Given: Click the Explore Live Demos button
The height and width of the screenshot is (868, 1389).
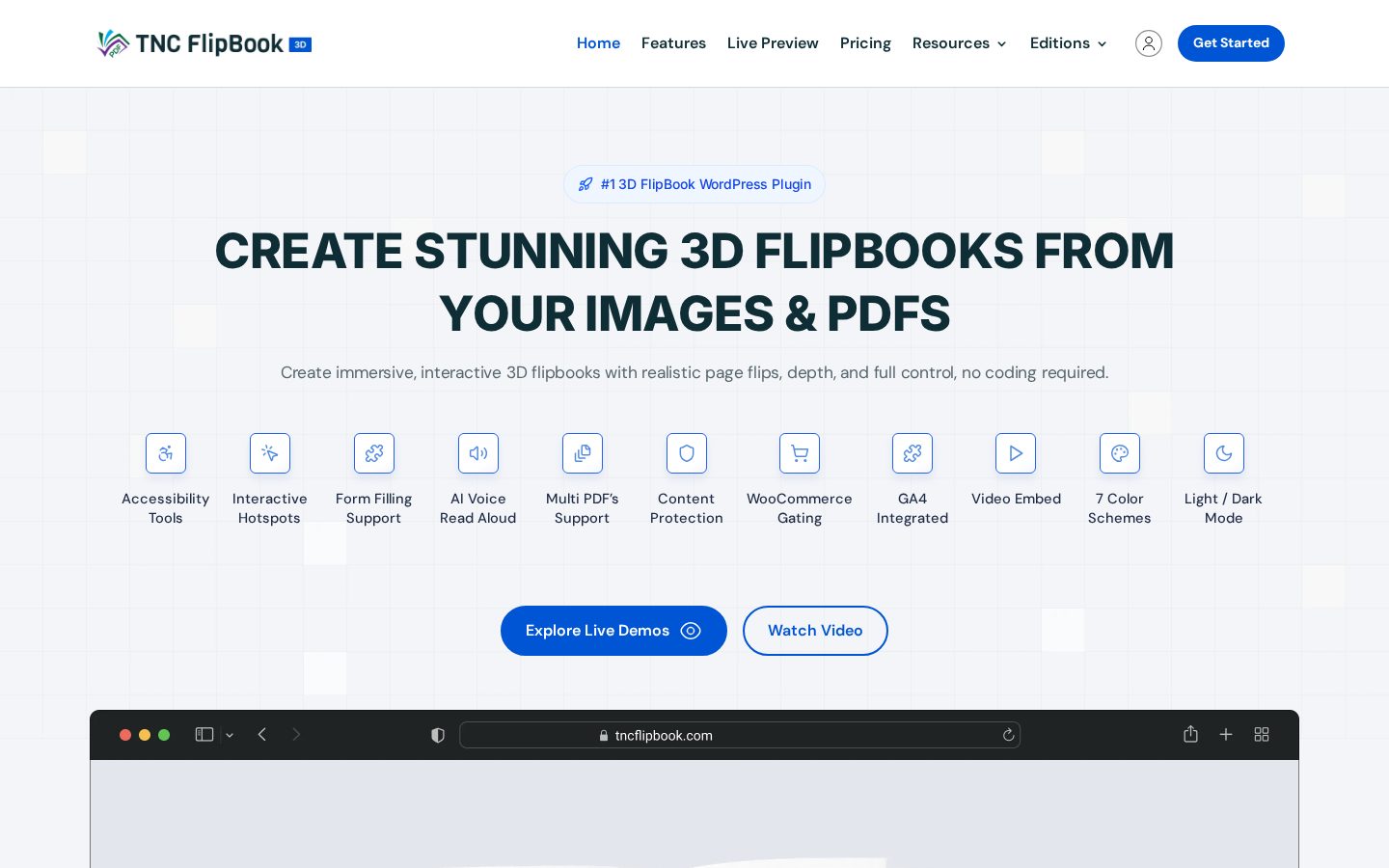Looking at the screenshot, I should [613, 631].
